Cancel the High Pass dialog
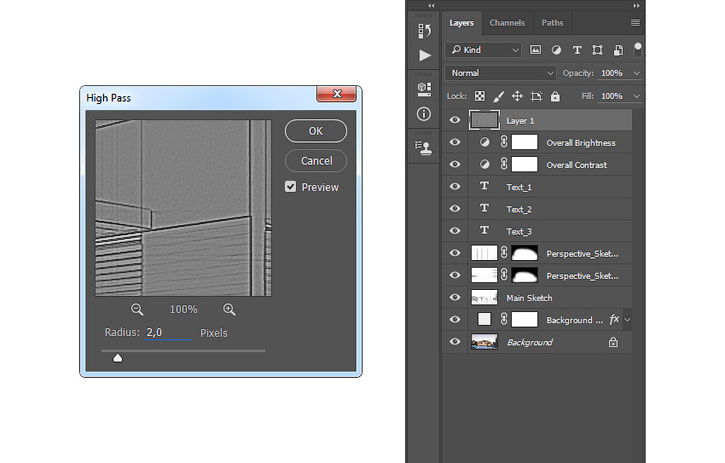The image size is (725, 463). coord(316,161)
